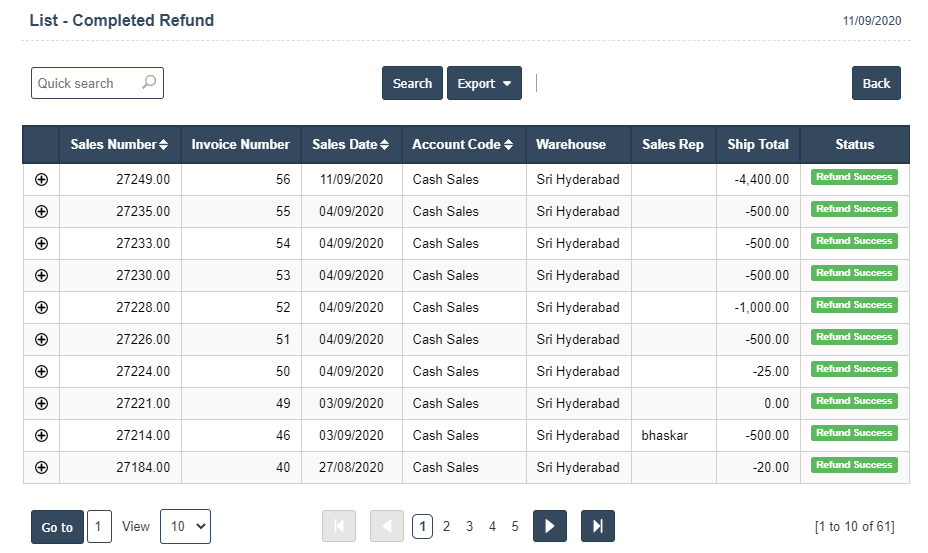Expand row for sales number 27228.00
The width and height of the screenshot is (928, 553).
[41, 307]
